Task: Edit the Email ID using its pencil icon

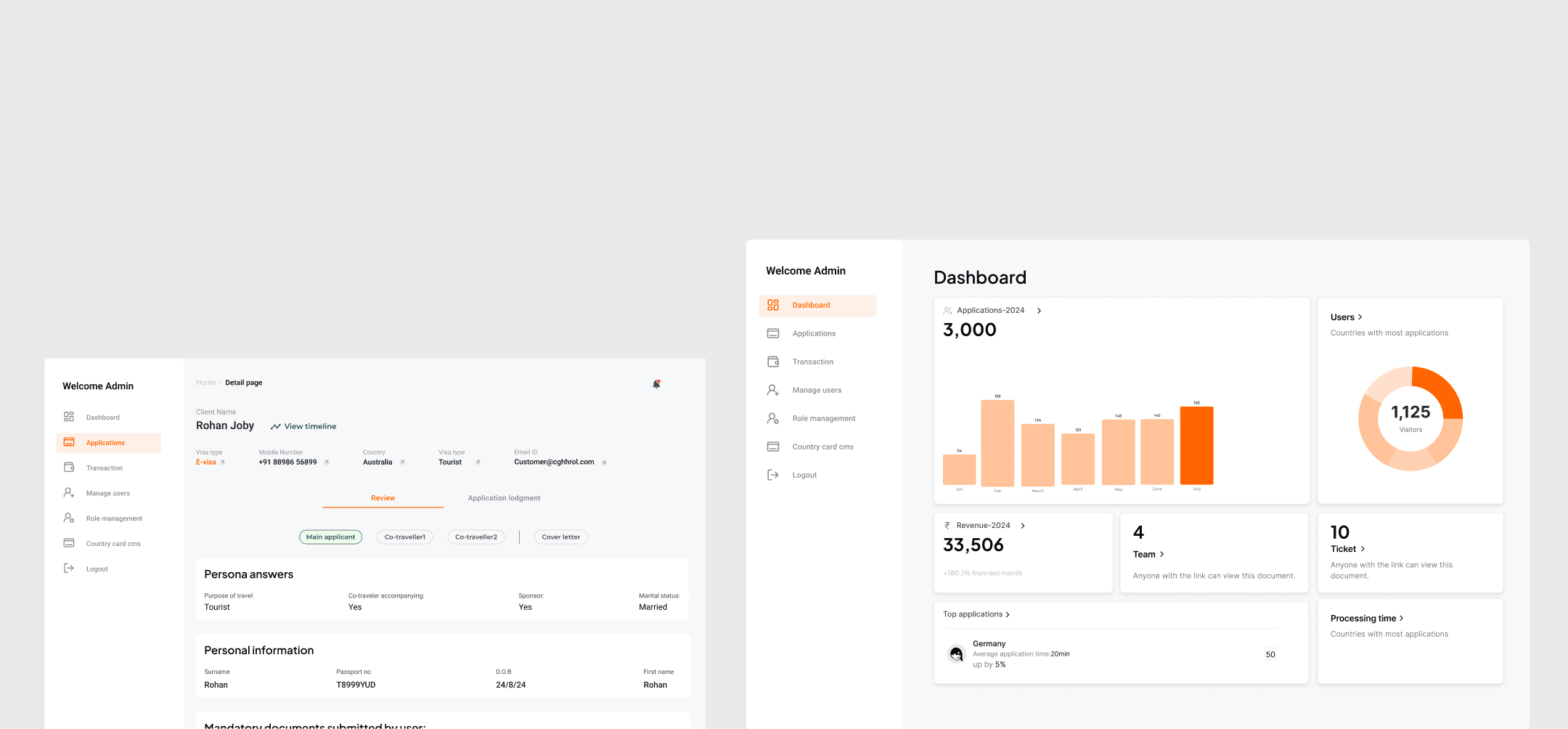Action: point(605,462)
